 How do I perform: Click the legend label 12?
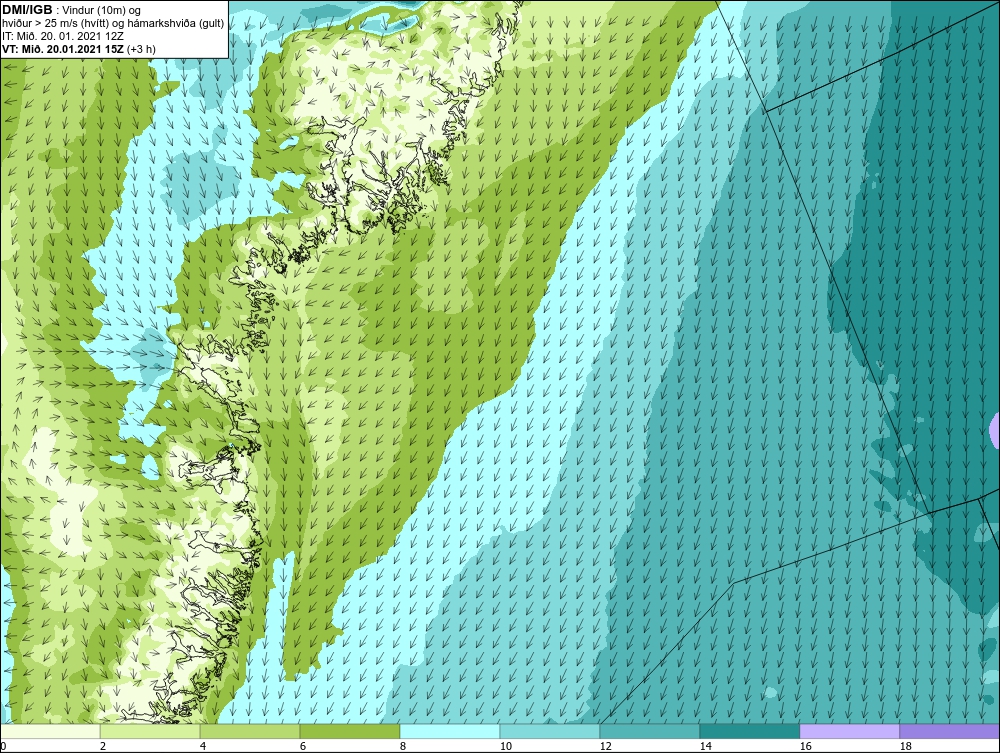click(606, 746)
